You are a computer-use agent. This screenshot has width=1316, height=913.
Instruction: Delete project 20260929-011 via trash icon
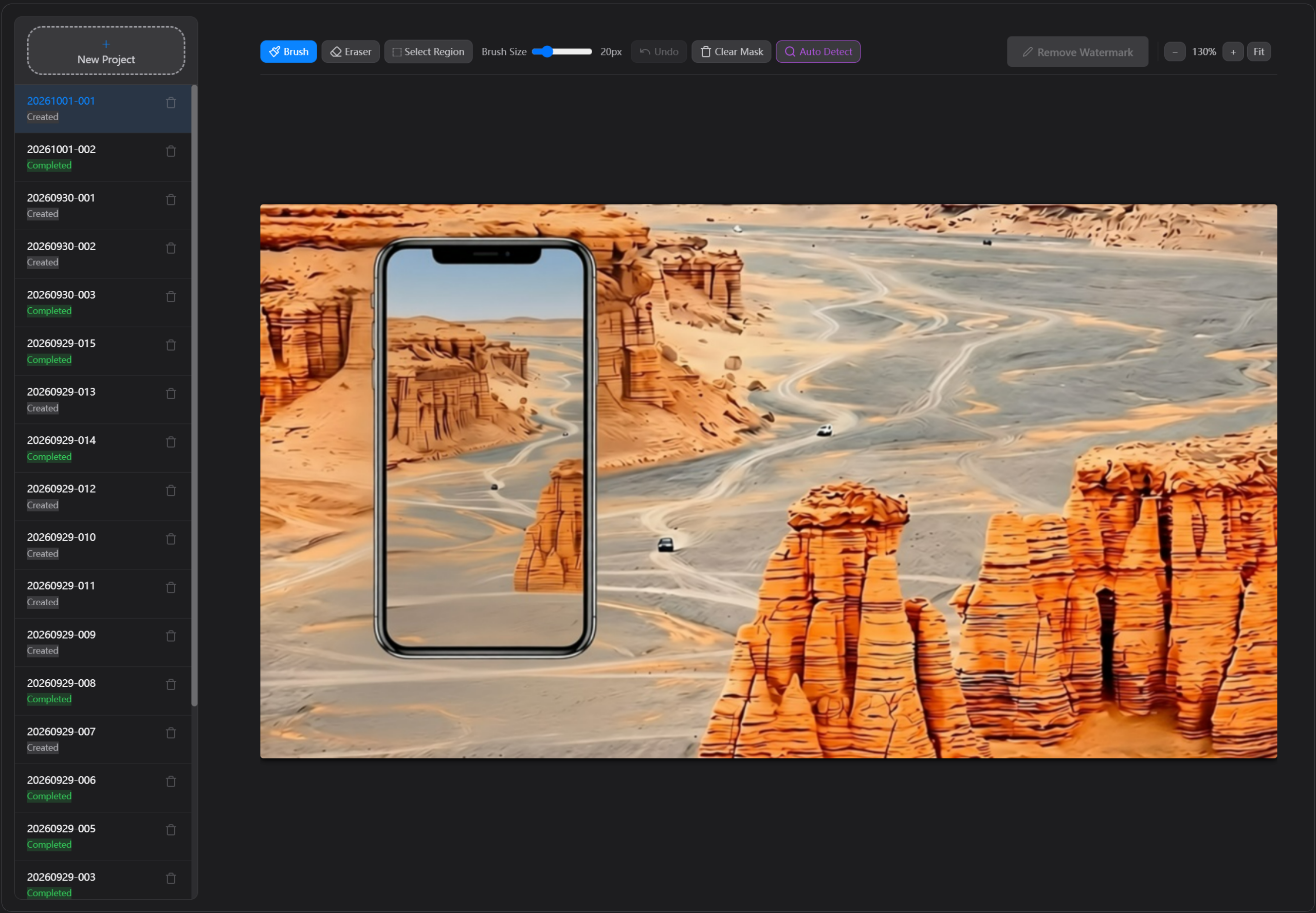click(x=171, y=588)
